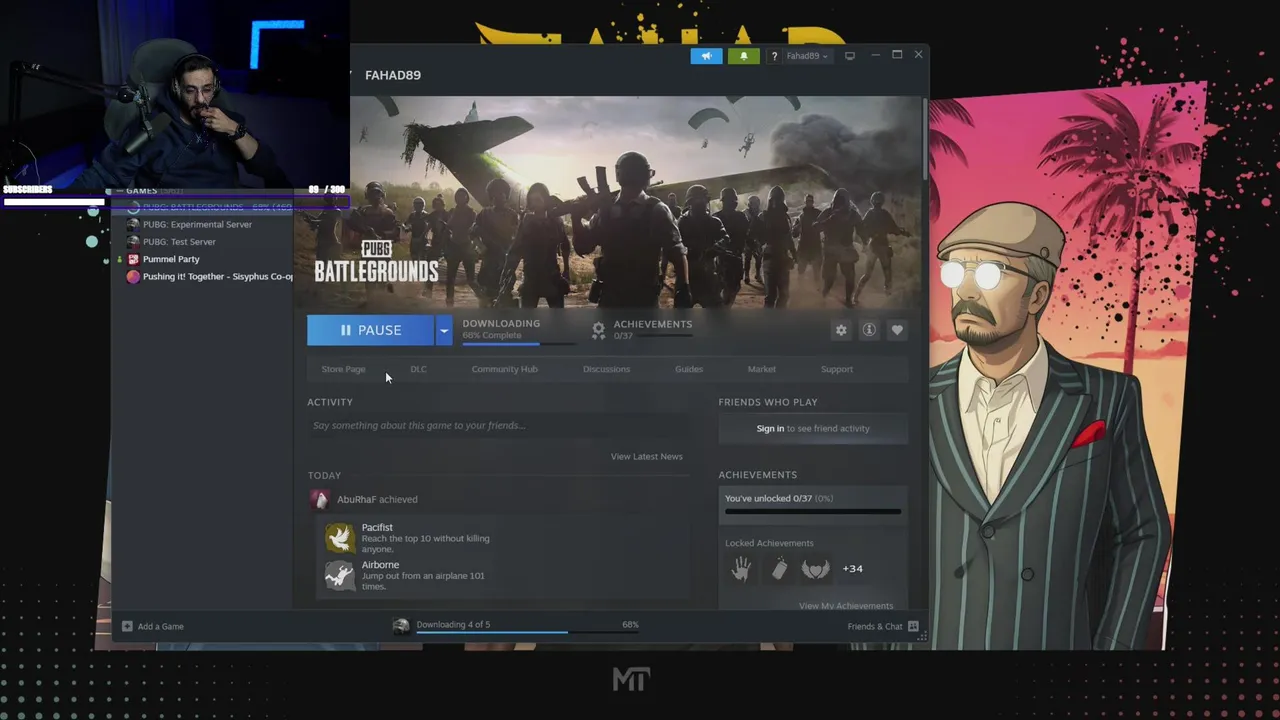The image size is (1280, 720).
Task: Open the third locked wings achievement icon
Action: point(816,569)
